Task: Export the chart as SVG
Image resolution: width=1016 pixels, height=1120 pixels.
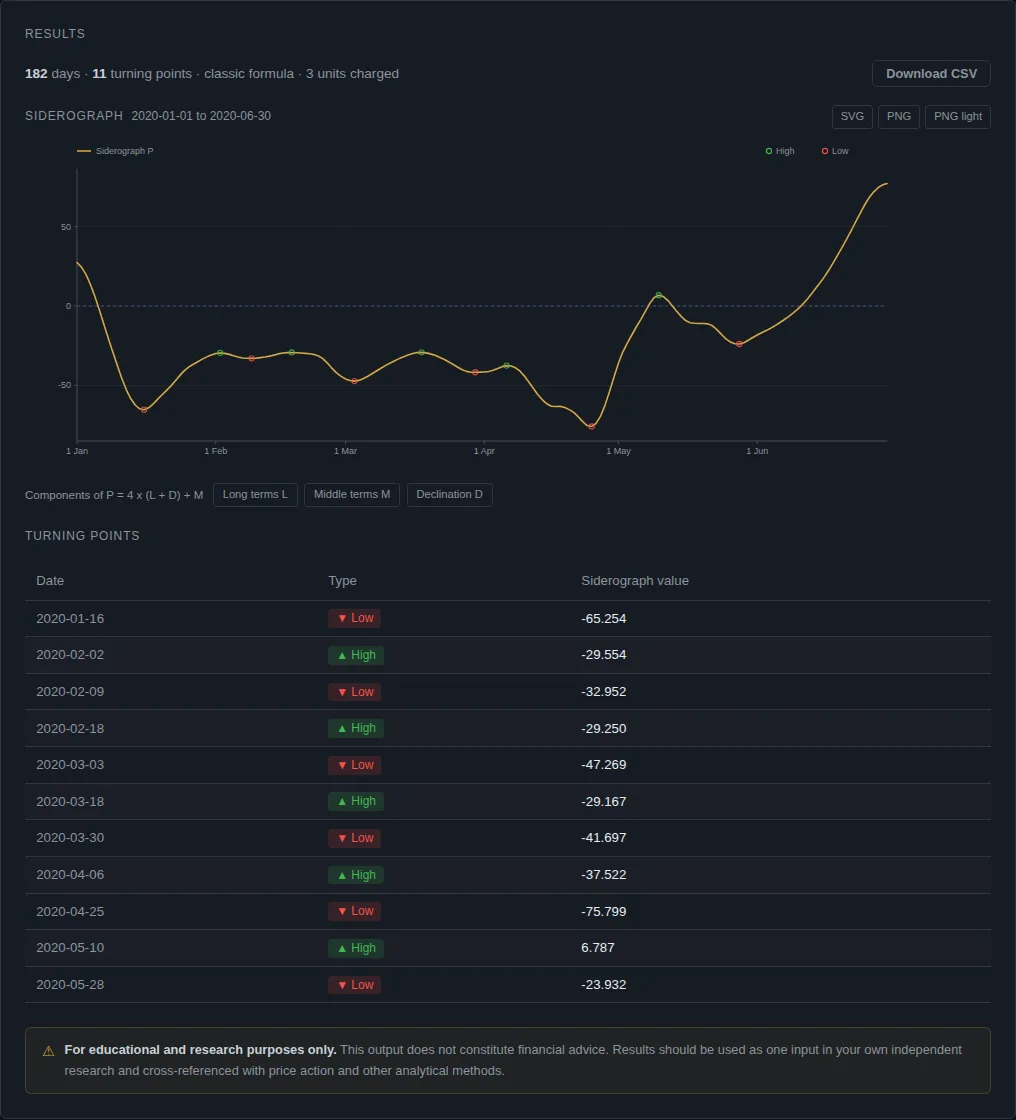Action: pyautogui.click(x=852, y=116)
